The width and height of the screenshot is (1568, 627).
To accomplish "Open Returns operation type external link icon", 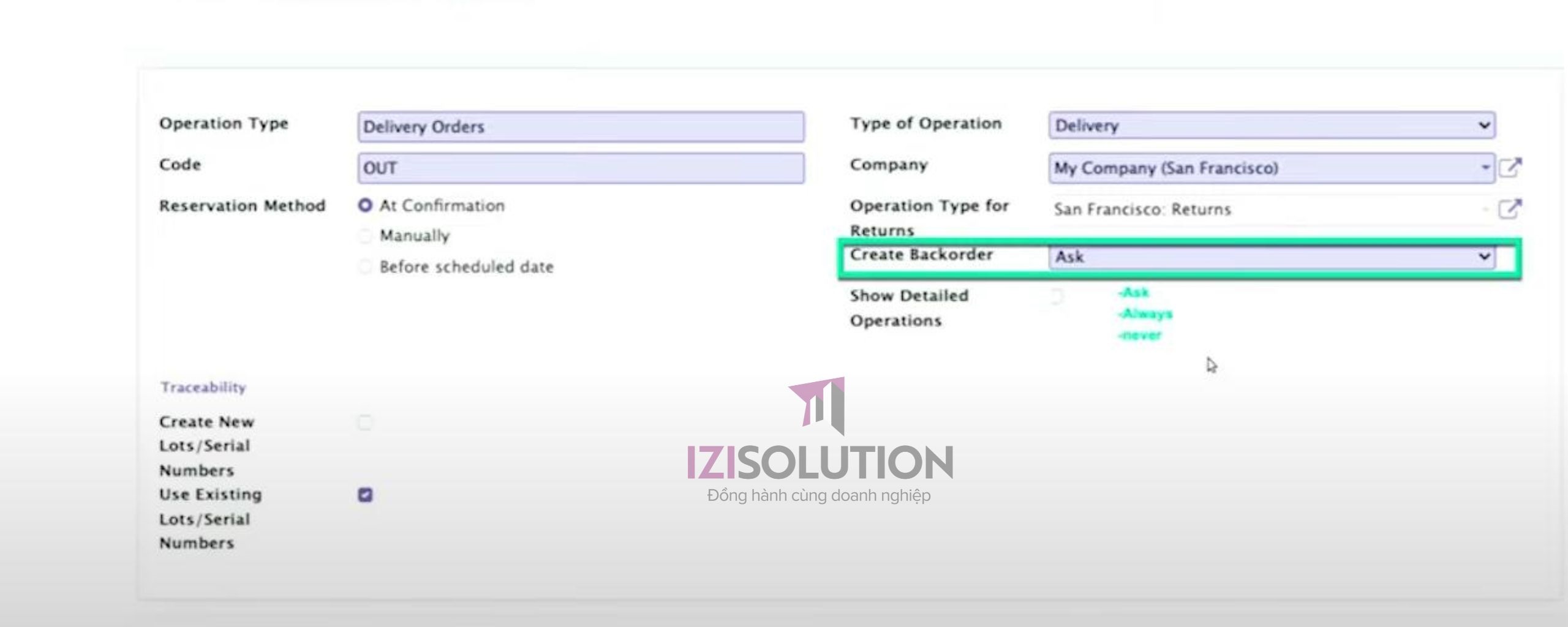I will (x=1510, y=209).
